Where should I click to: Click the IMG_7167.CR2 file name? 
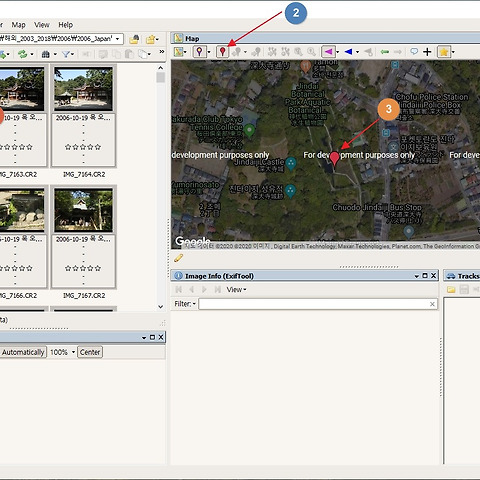pyautogui.click(x=84, y=296)
